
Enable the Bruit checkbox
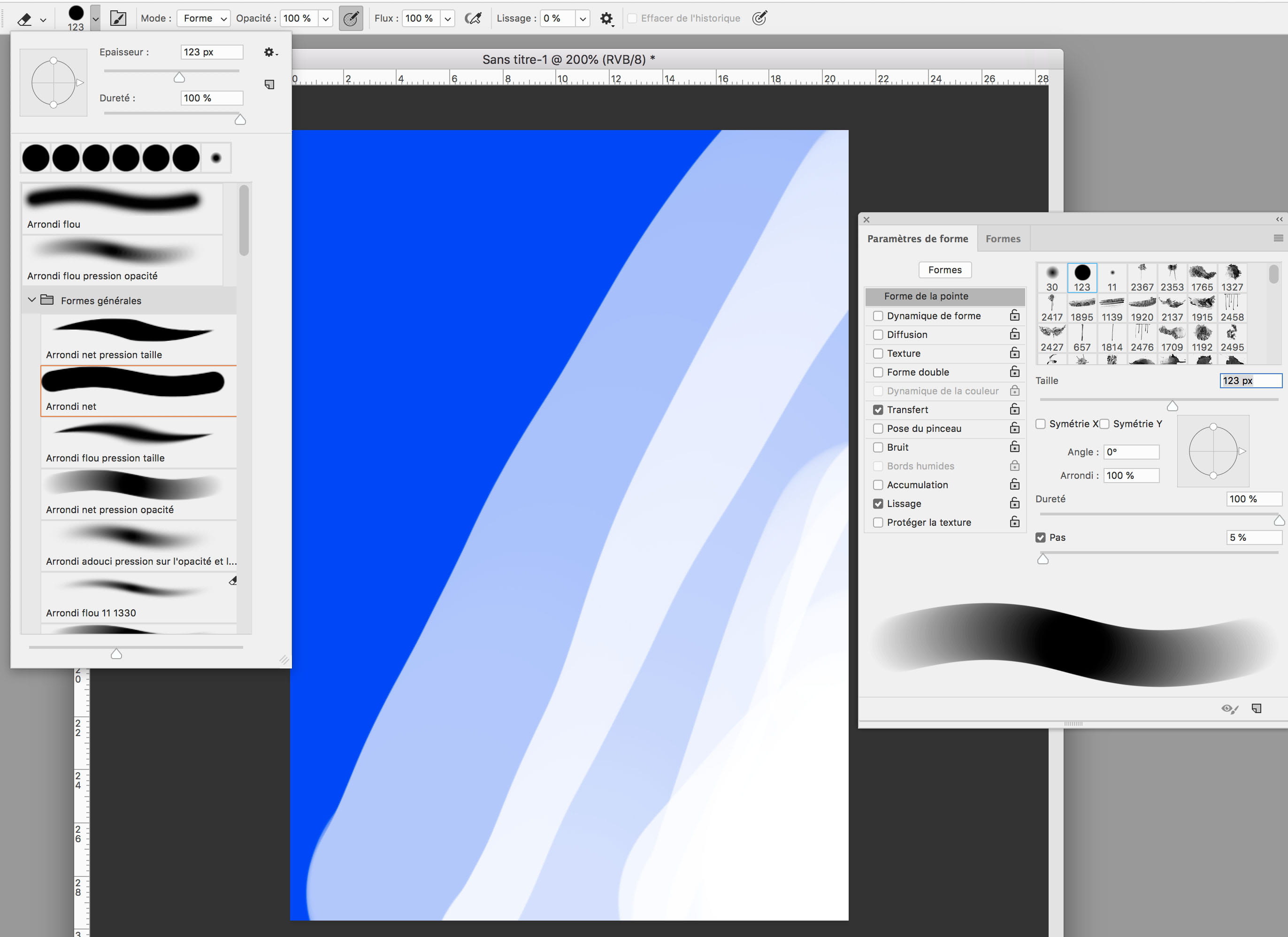tap(878, 447)
